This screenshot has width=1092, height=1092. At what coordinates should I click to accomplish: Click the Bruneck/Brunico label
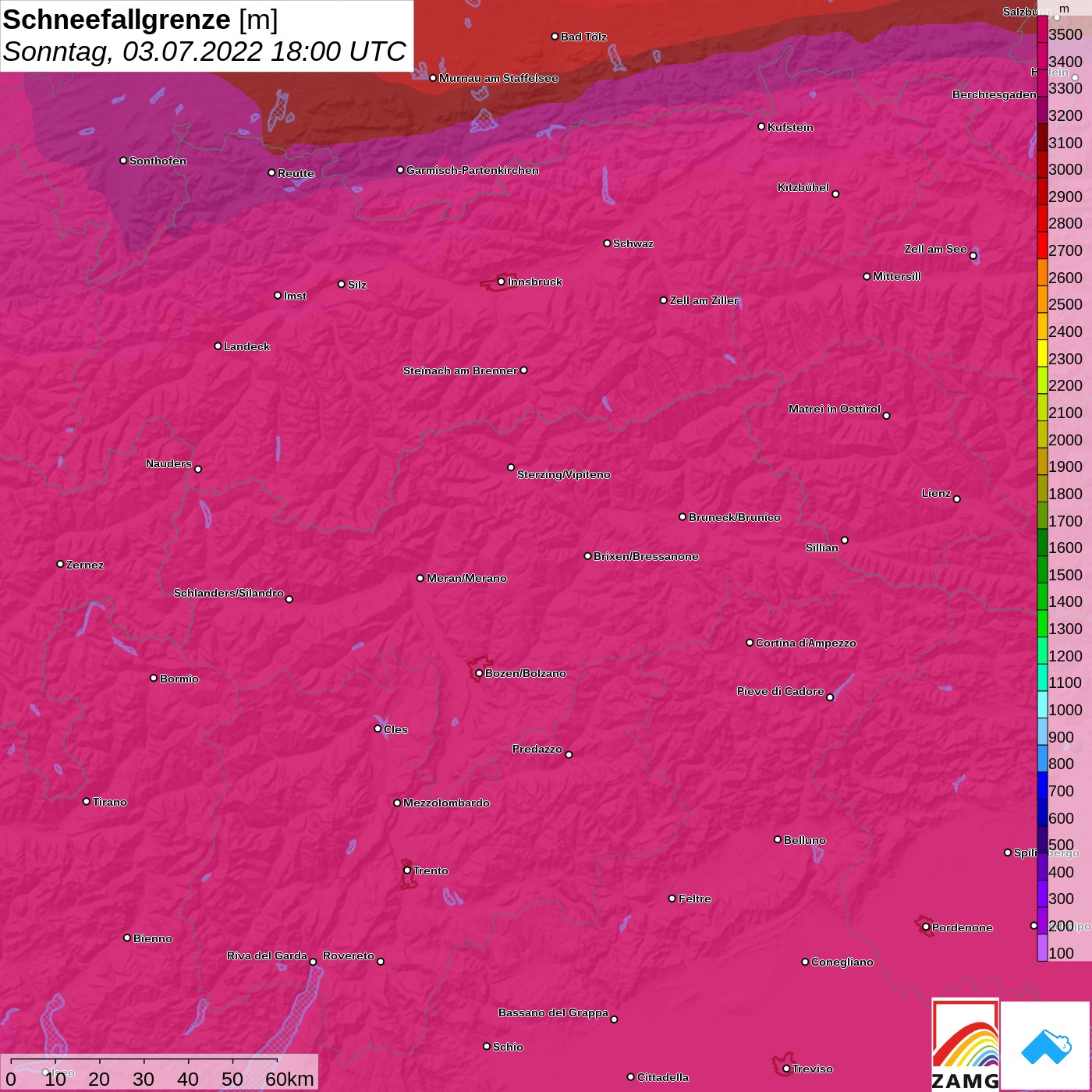734,517
